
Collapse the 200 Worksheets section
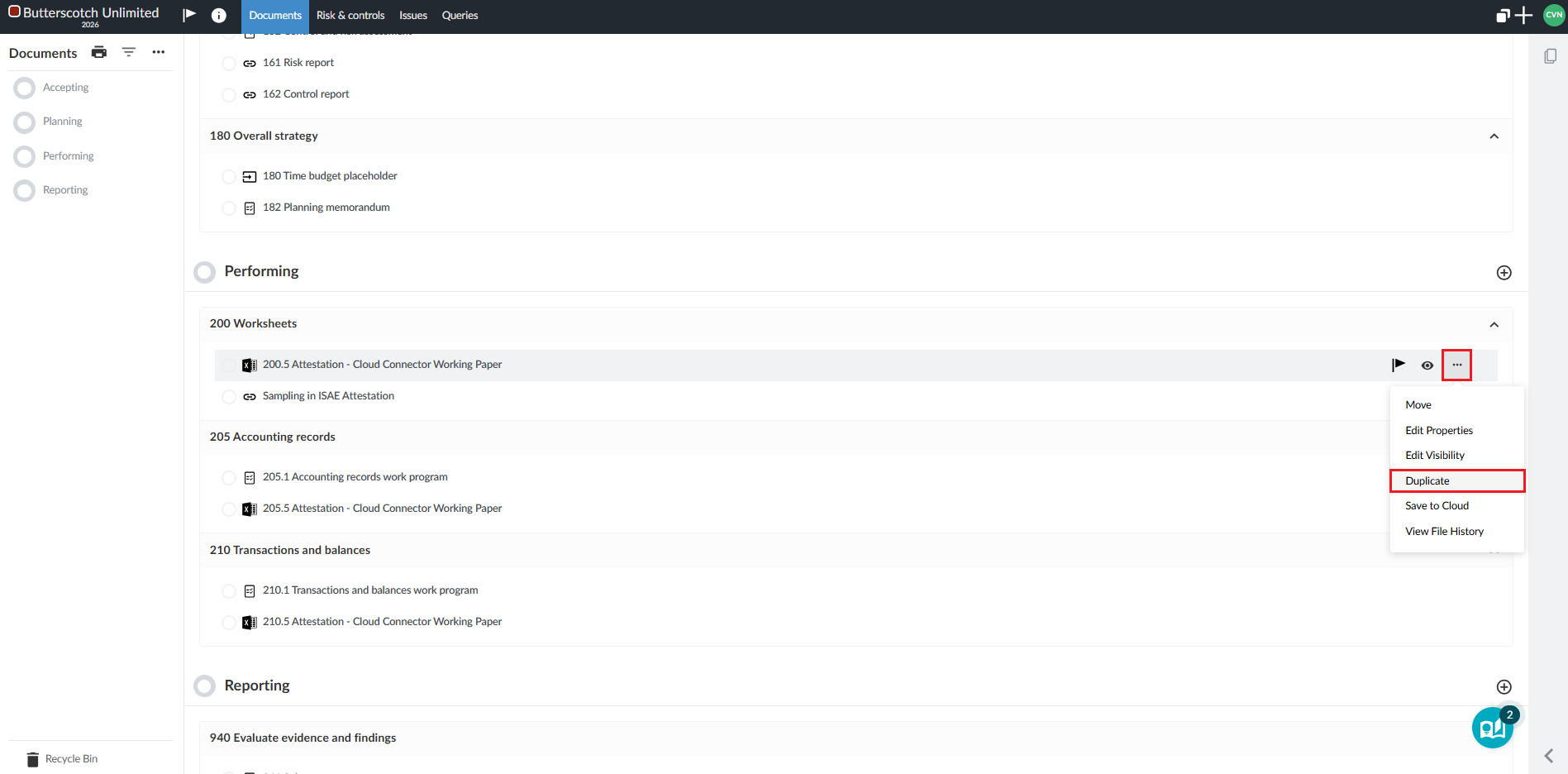(x=1494, y=324)
